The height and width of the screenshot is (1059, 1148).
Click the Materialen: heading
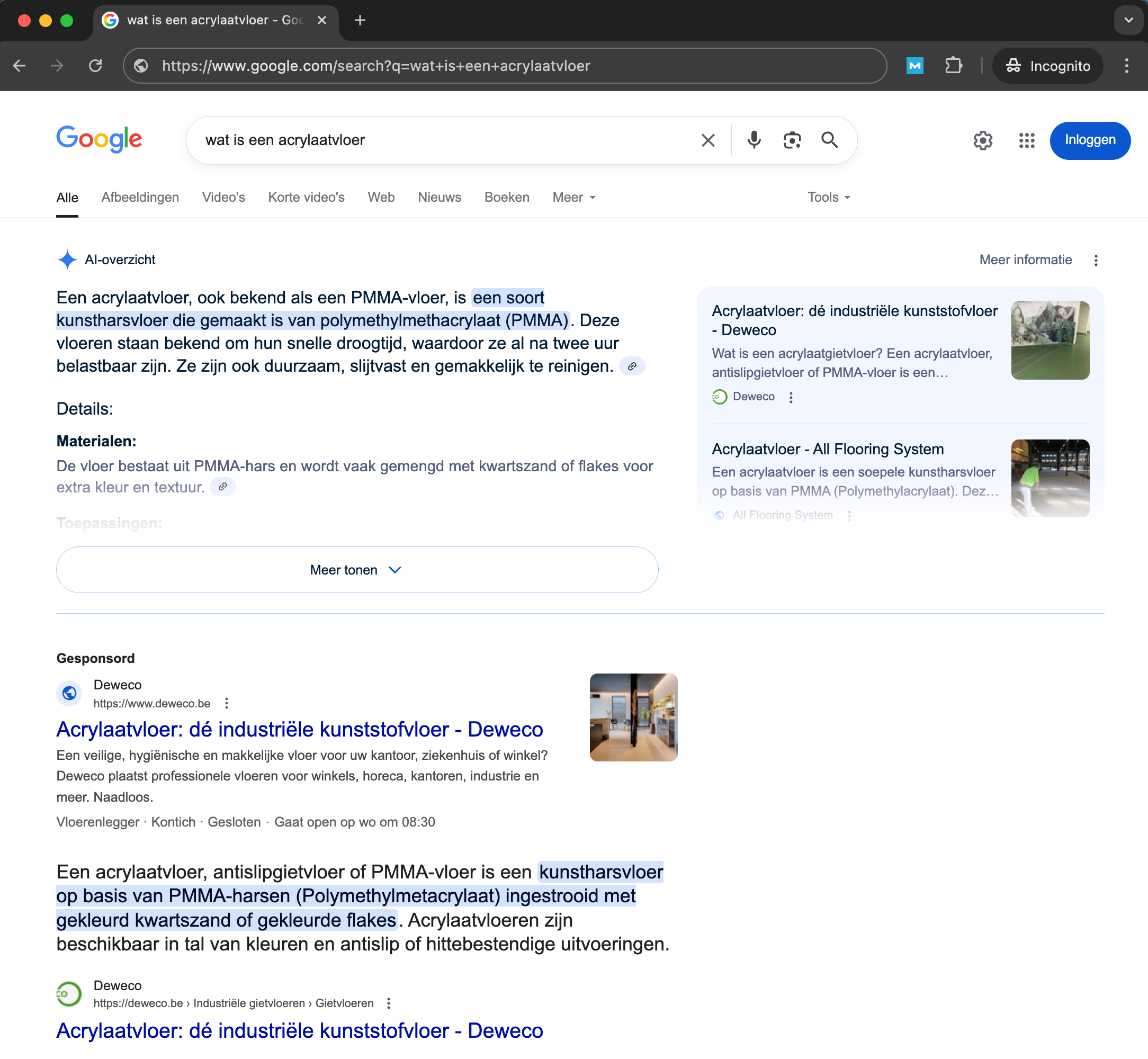pos(96,441)
